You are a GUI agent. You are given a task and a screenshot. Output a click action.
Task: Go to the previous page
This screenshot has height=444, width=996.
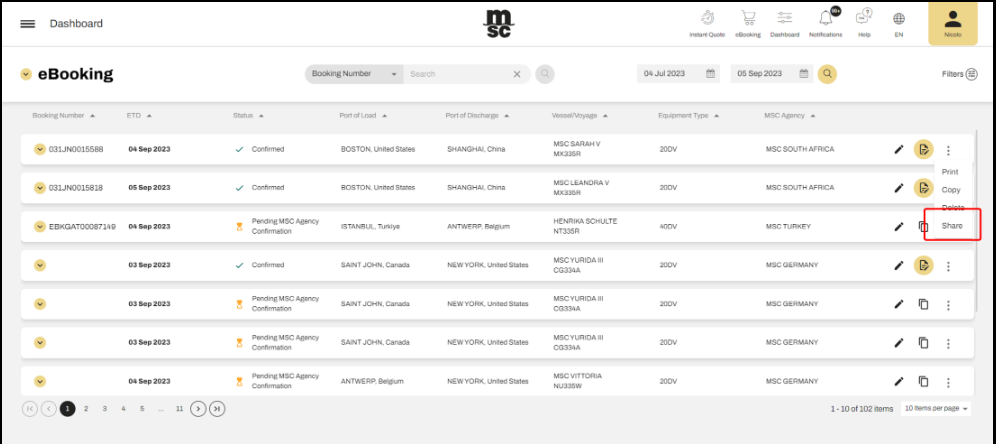tap(49, 409)
